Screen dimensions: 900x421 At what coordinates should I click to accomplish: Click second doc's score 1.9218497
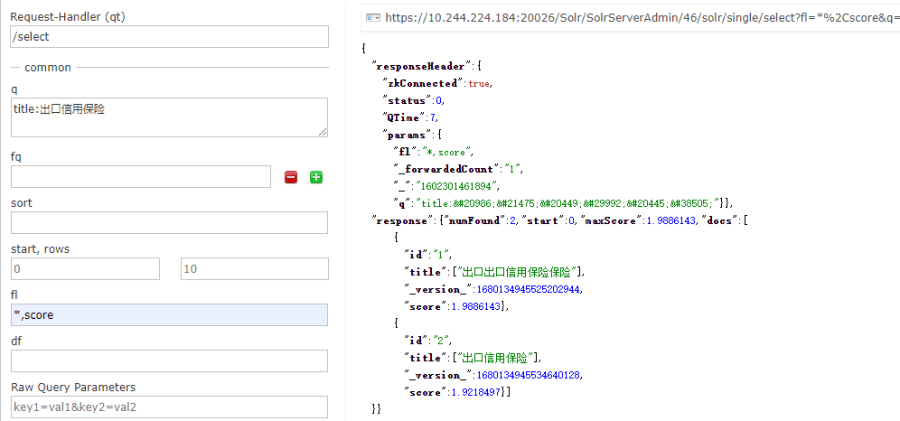pos(474,393)
